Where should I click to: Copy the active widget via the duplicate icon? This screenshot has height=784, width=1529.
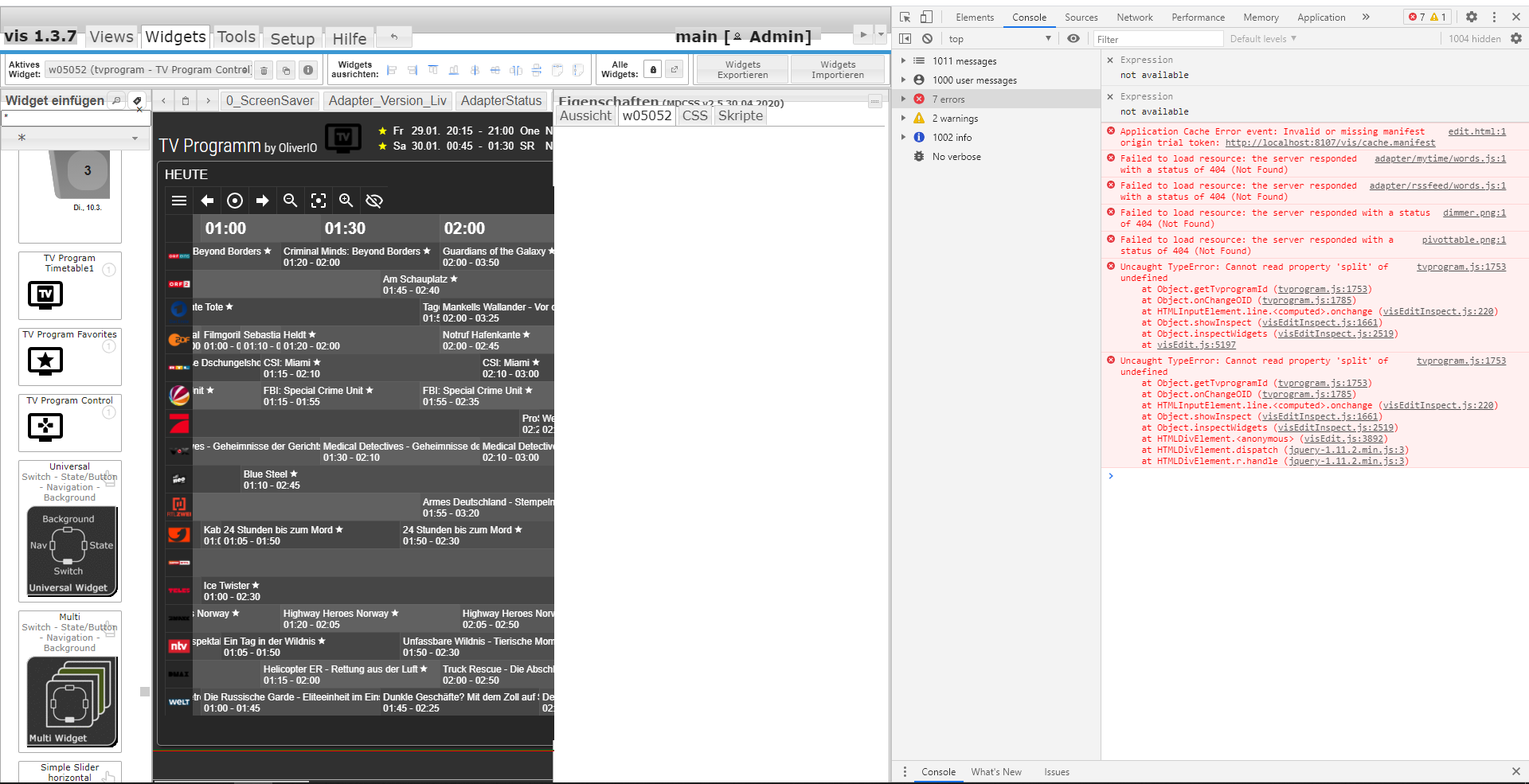pyautogui.click(x=287, y=71)
